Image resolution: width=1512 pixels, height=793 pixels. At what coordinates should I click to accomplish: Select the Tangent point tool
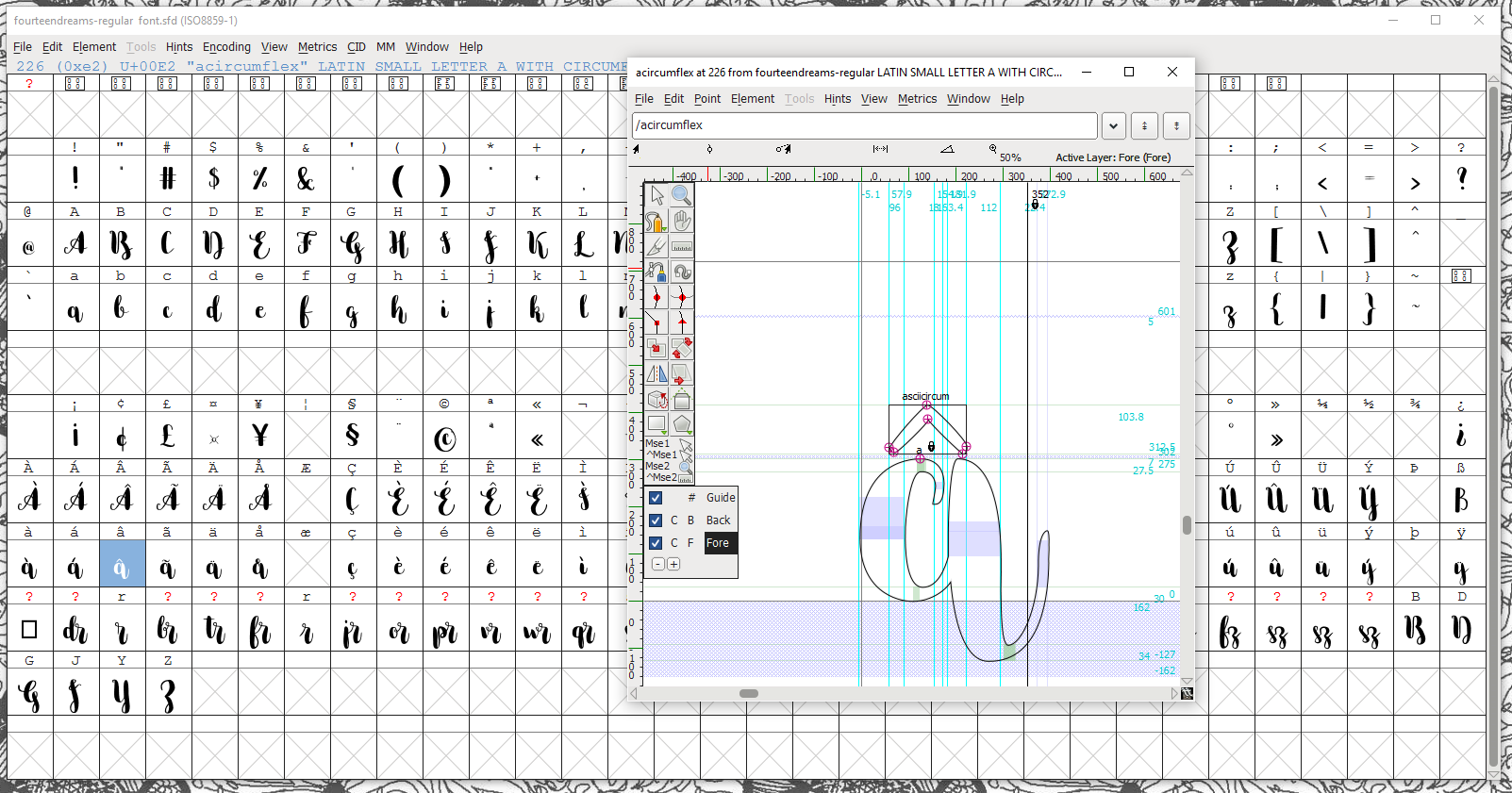682,322
